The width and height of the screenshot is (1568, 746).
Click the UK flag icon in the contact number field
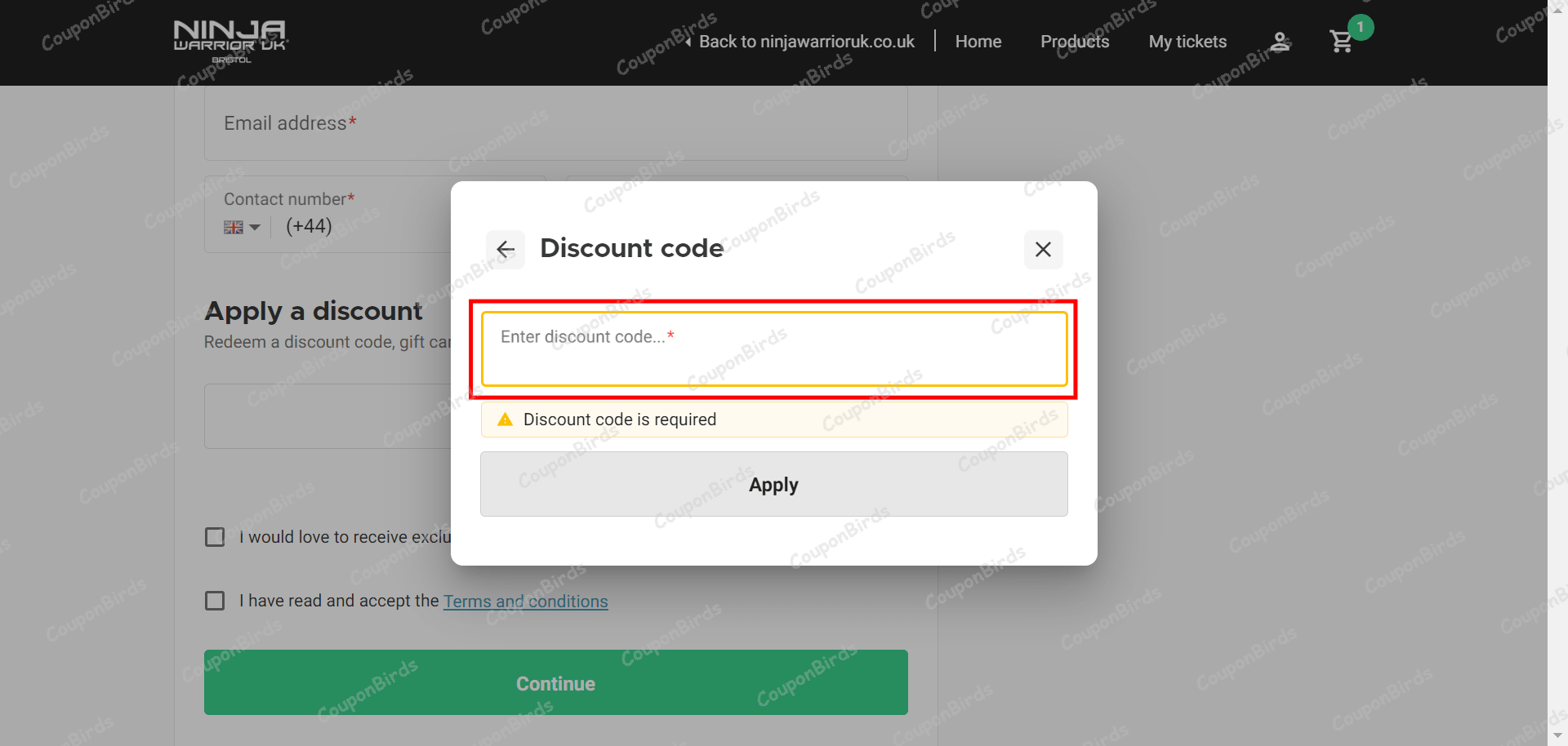[x=233, y=227]
